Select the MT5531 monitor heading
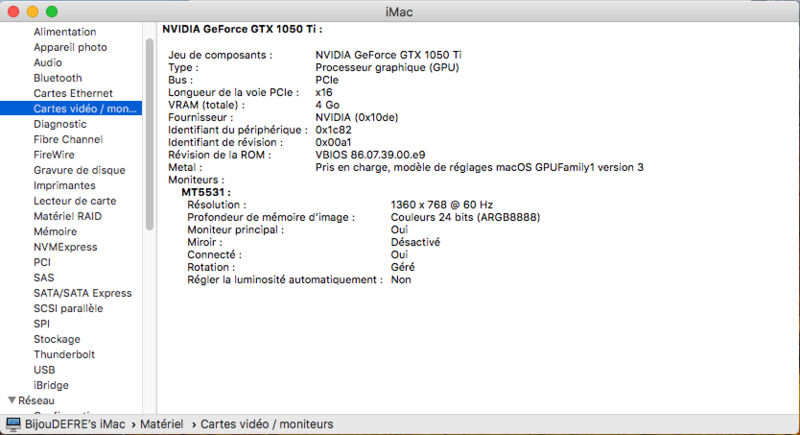The image size is (800, 435). point(206,192)
